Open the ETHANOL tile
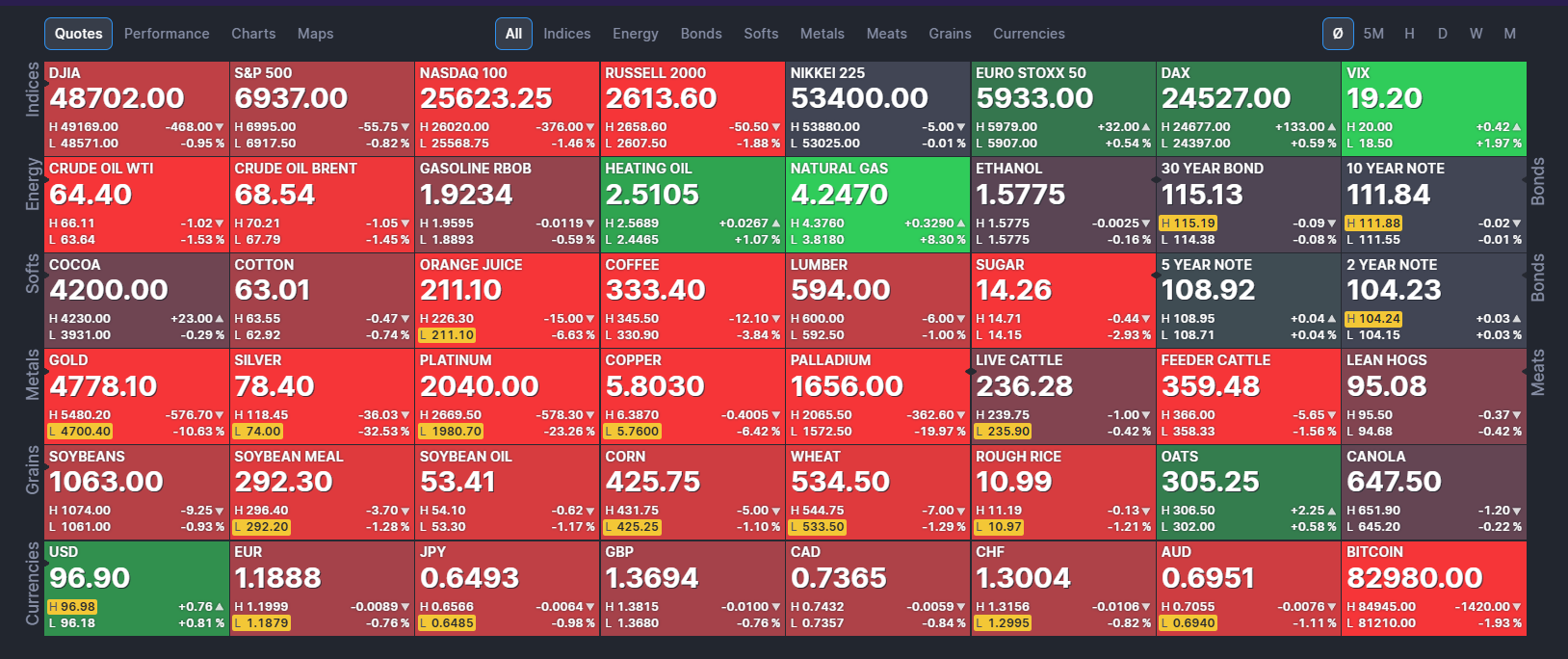The height and width of the screenshot is (659, 1568). point(1063,204)
